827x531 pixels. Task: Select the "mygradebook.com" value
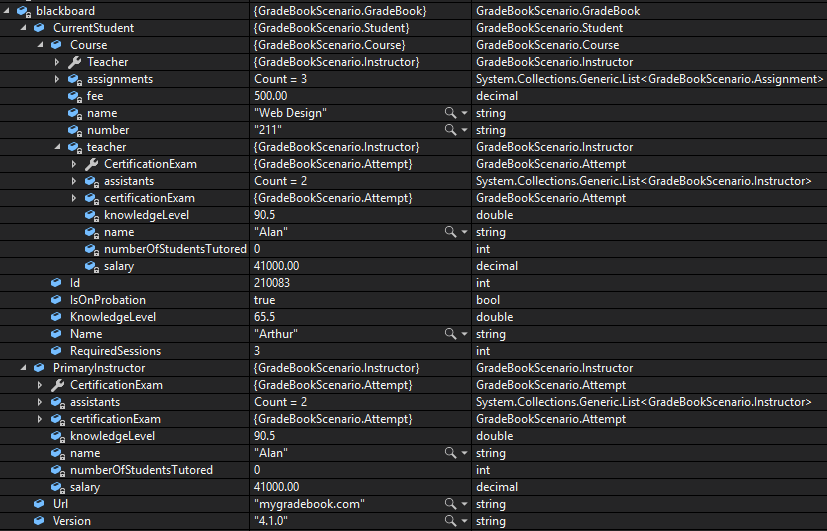[309, 504]
